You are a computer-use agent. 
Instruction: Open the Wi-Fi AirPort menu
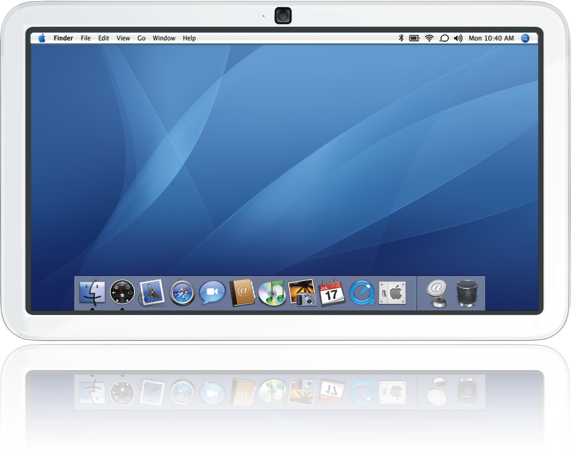429,38
